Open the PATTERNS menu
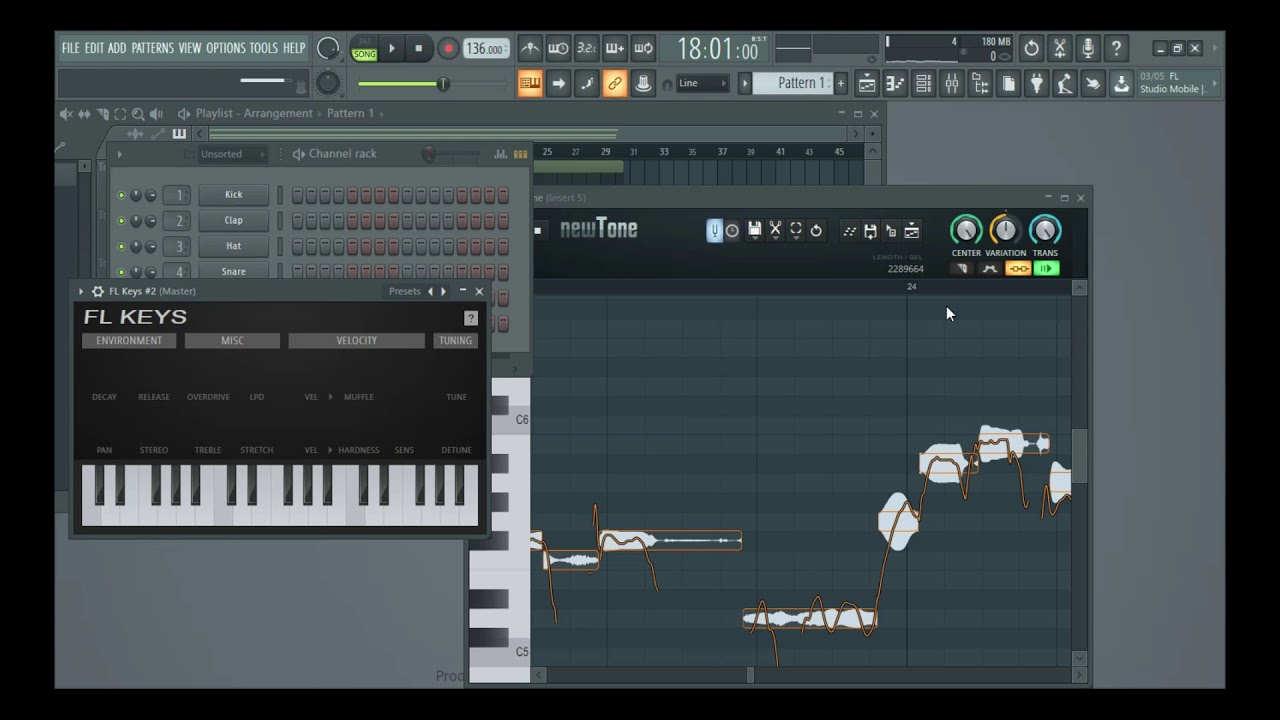This screenshot has width=1280, height=720. (x=152, y=48)
